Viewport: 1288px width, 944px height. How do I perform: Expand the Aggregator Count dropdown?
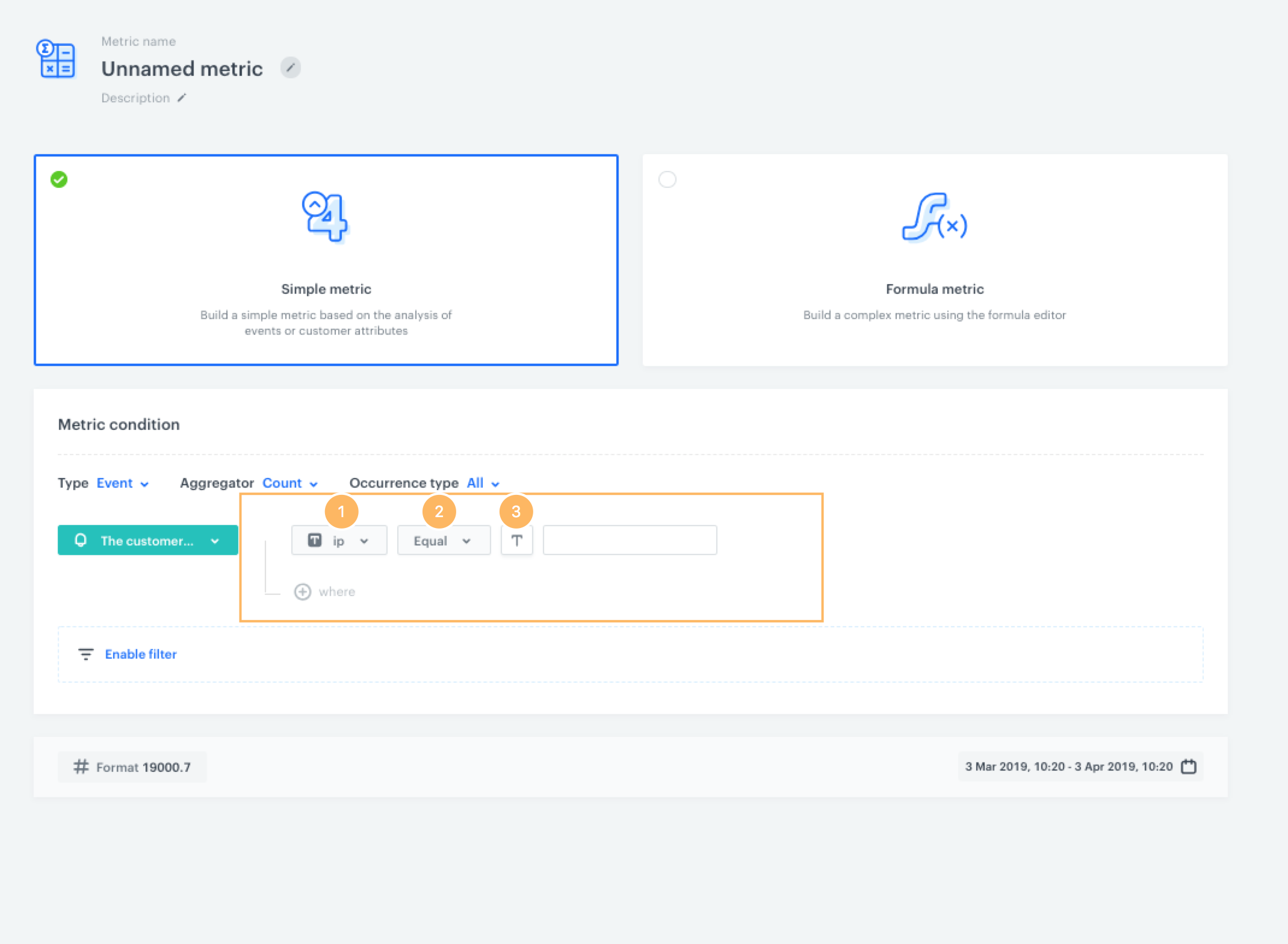click(289, 483)
